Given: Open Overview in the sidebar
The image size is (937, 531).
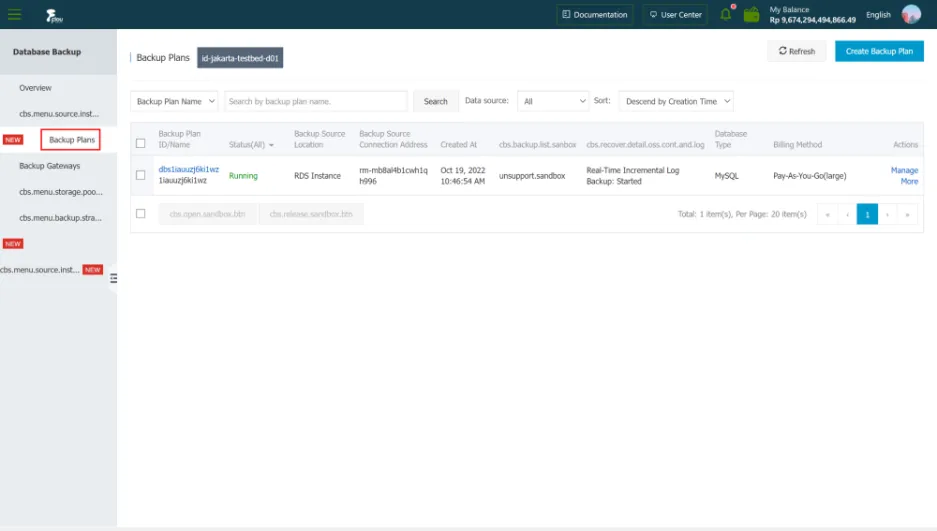Looking at the screenshot, I should 35,88.
